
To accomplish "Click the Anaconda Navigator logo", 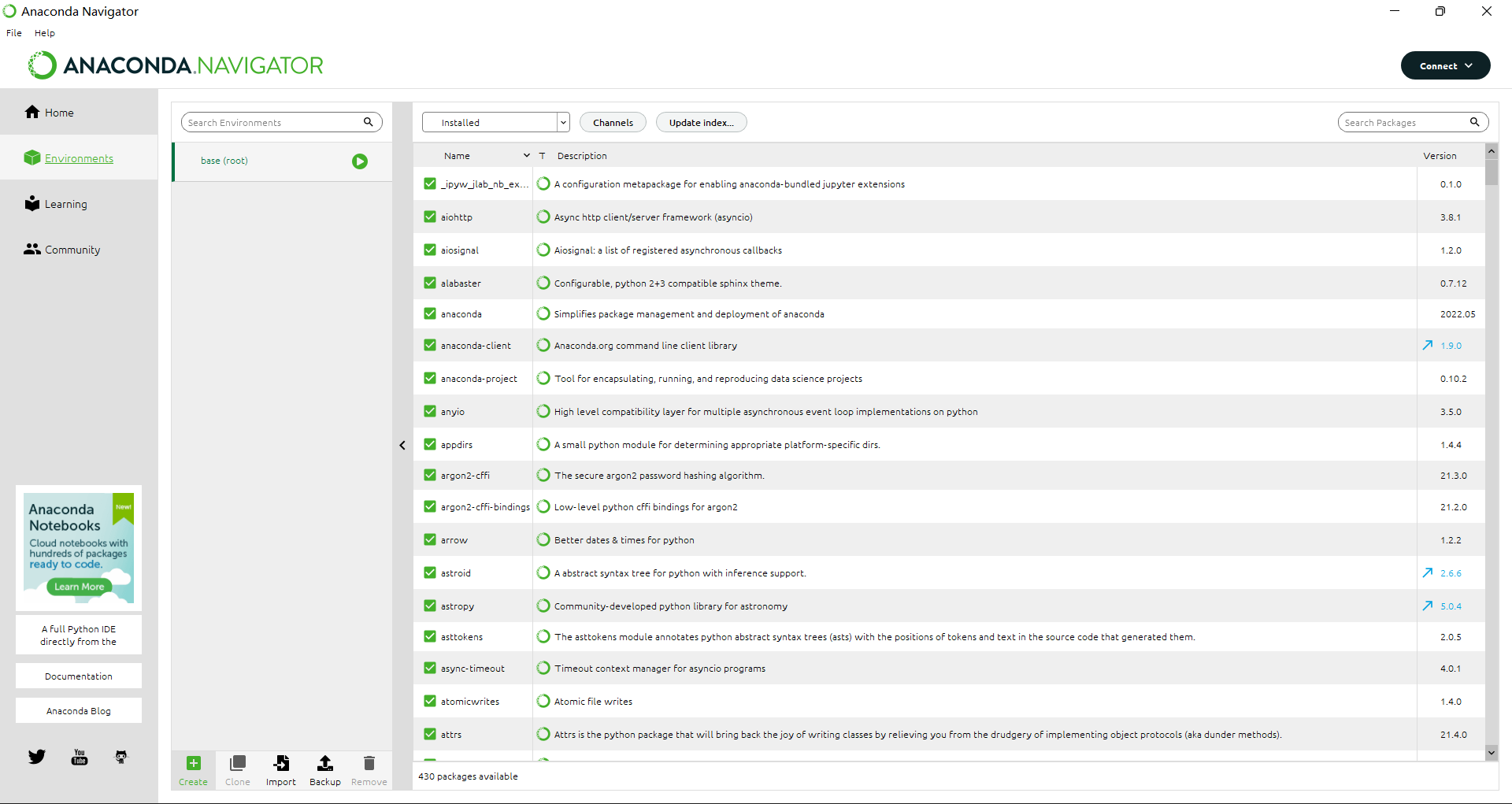I will coord(176,65).
